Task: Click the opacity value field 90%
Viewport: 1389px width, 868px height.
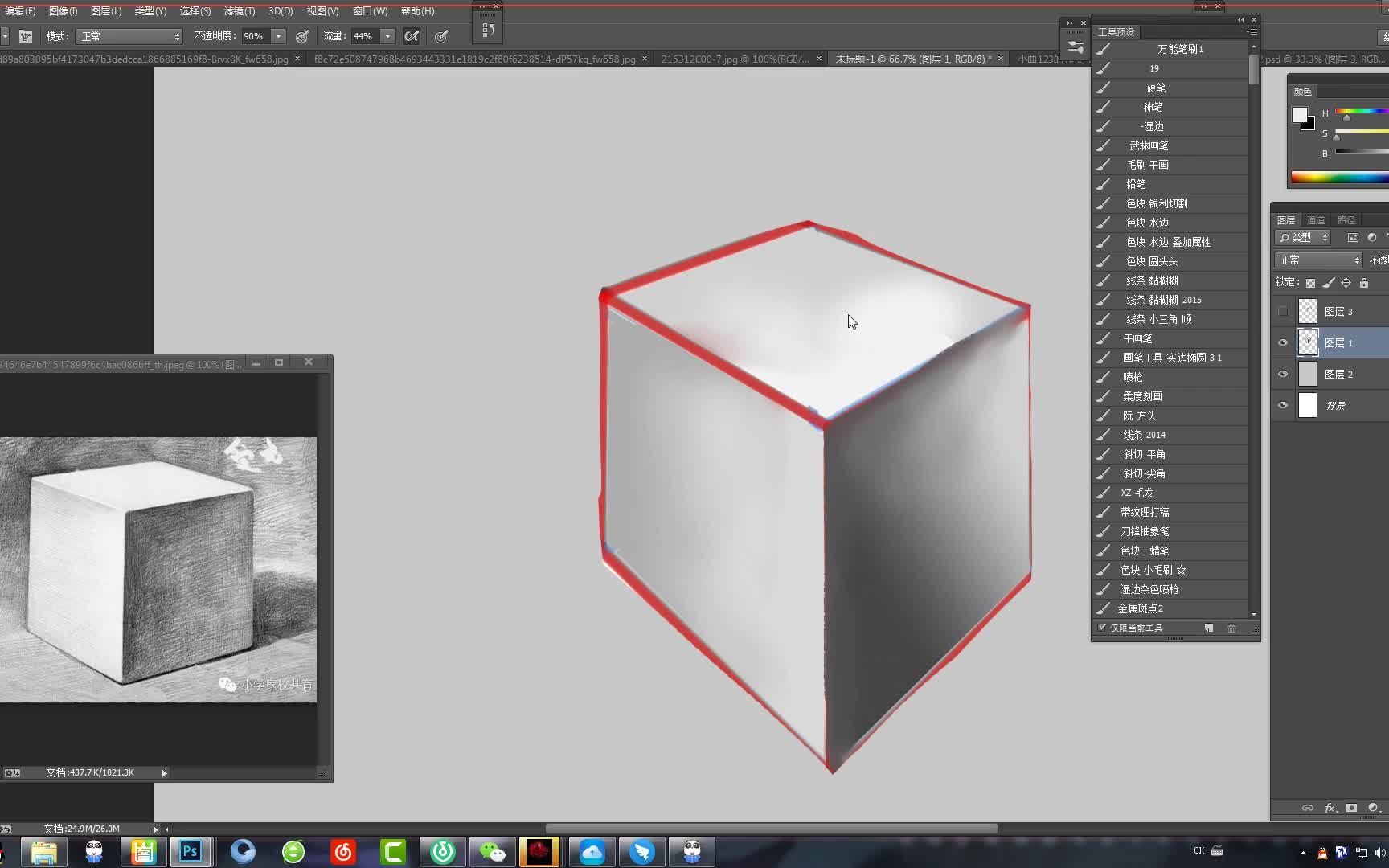Action: click(255, 36)
